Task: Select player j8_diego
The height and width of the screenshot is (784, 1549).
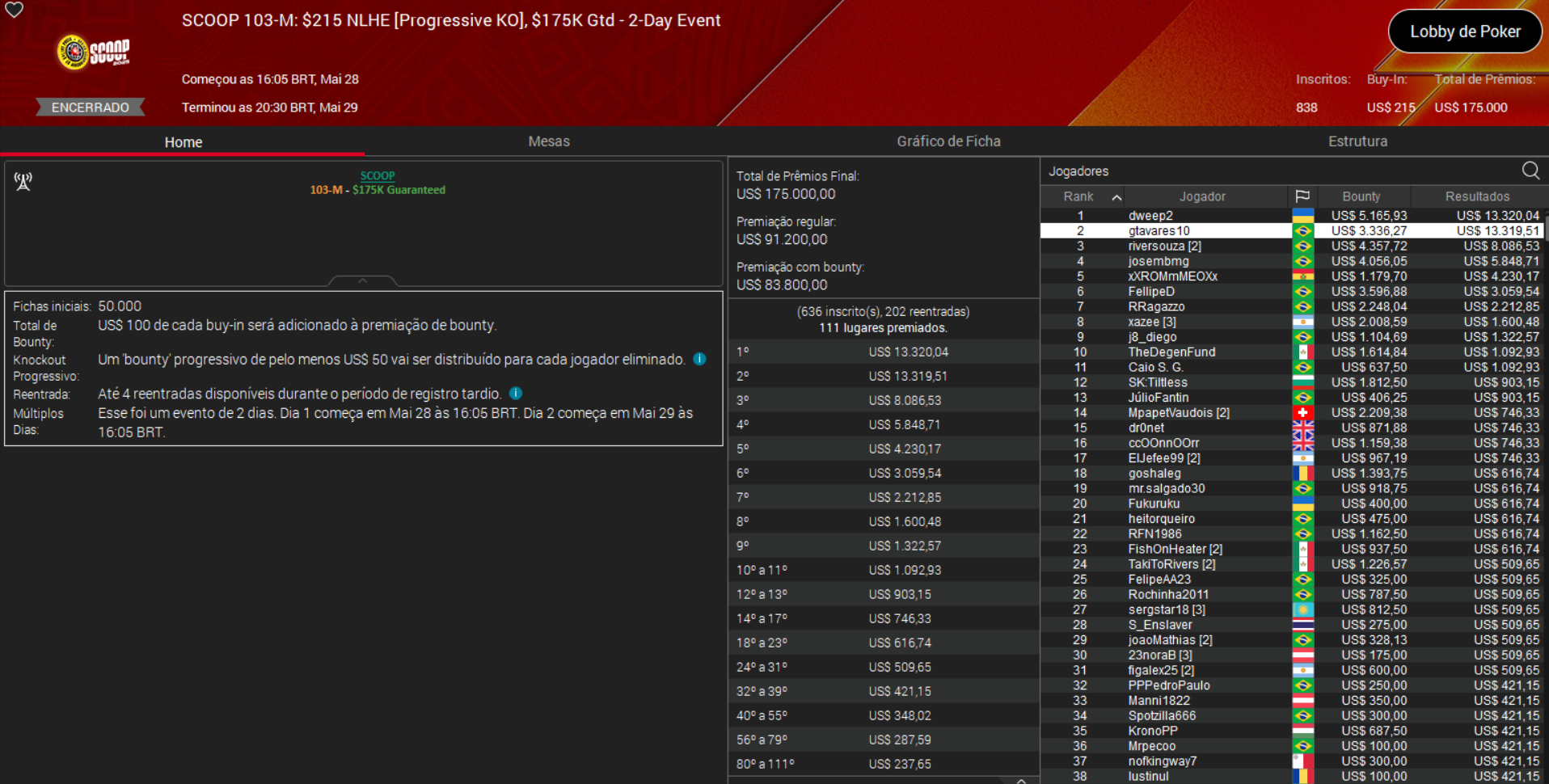Action: click(1293, 337)
